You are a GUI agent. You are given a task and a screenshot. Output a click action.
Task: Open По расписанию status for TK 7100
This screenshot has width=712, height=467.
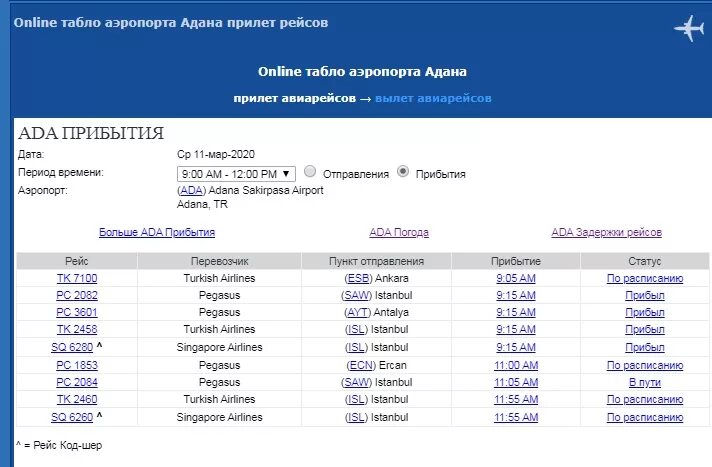pos(645,278)
